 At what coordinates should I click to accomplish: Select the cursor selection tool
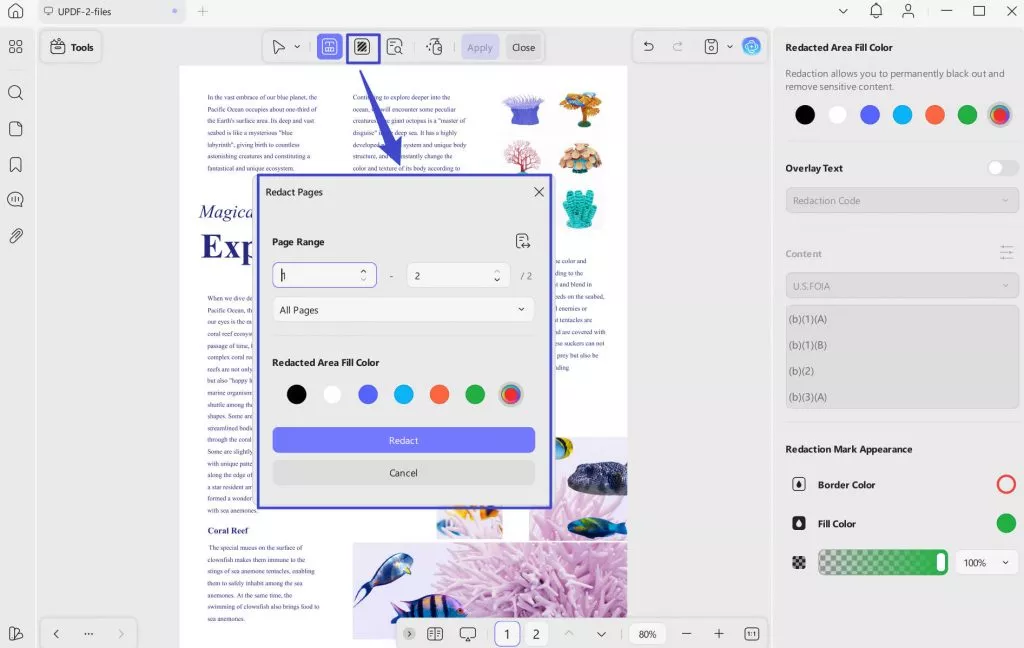tap(279, 47)
